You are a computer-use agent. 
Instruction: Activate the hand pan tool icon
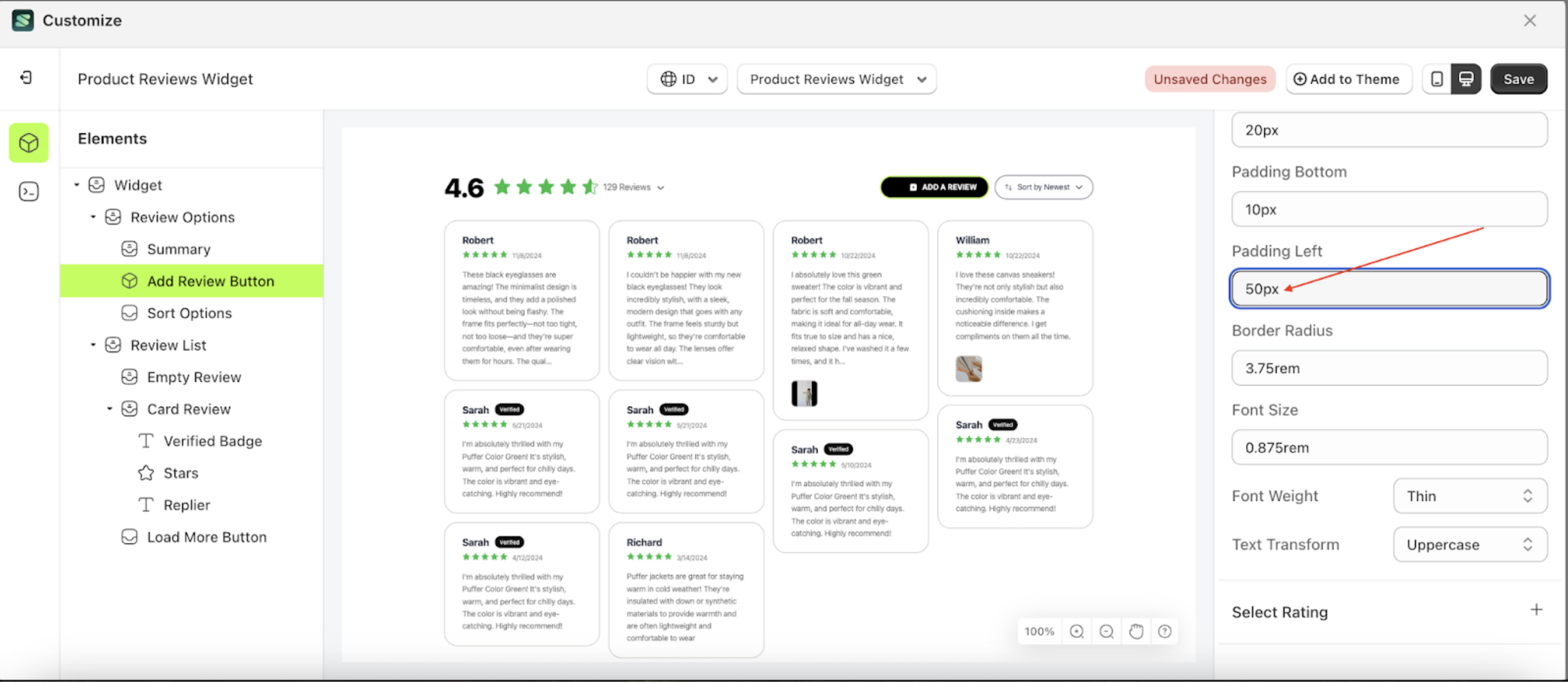click(1136, 631)
